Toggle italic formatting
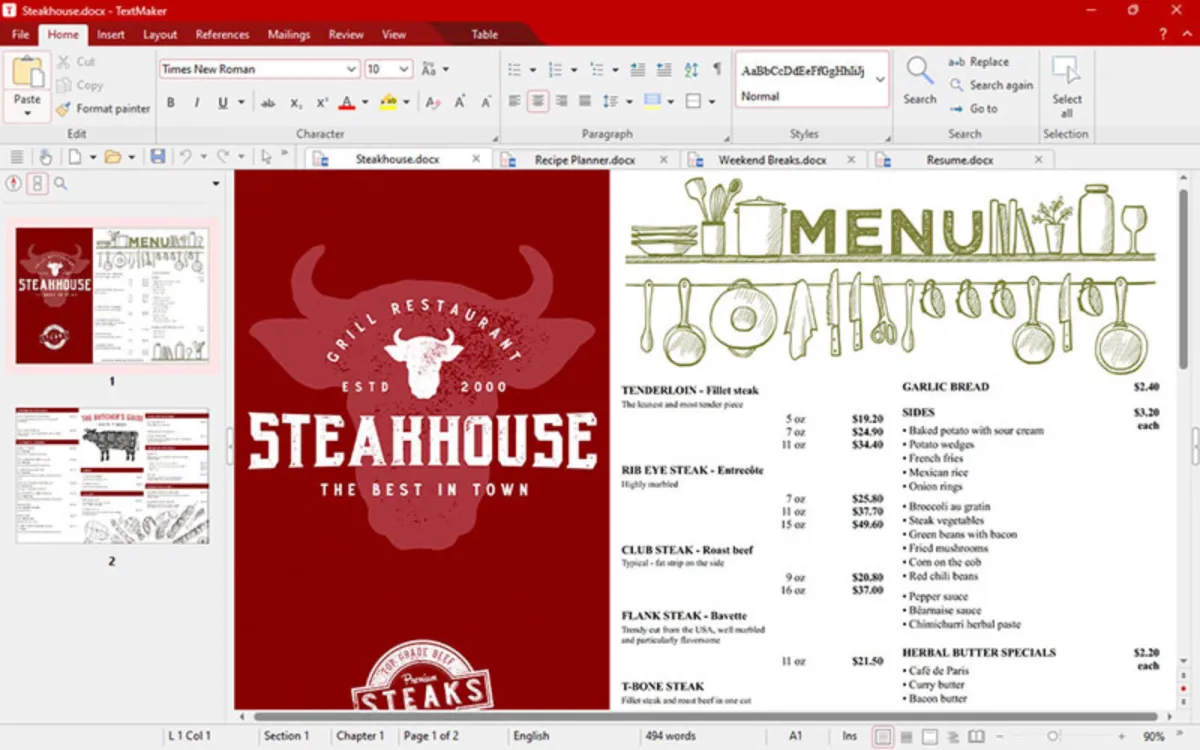The image size is (1200, 750). 196,102
